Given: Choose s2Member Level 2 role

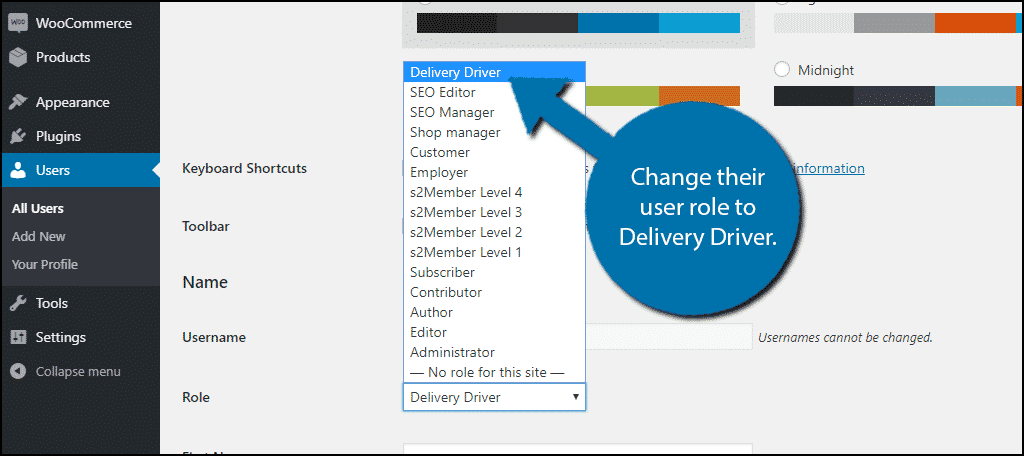Looking at the screenshot, I should [x=494, y=232].
